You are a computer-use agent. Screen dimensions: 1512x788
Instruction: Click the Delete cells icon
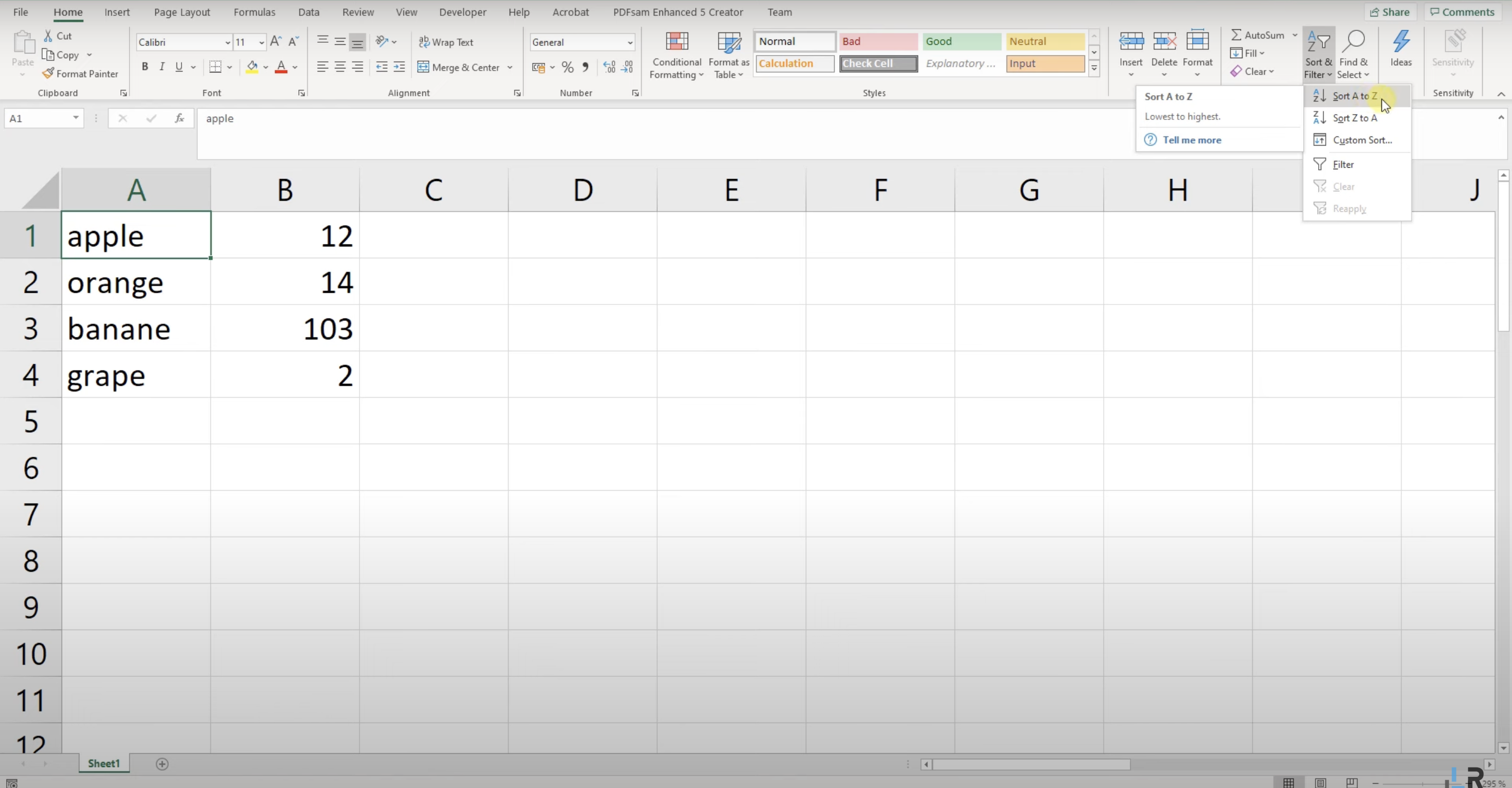1164,42
